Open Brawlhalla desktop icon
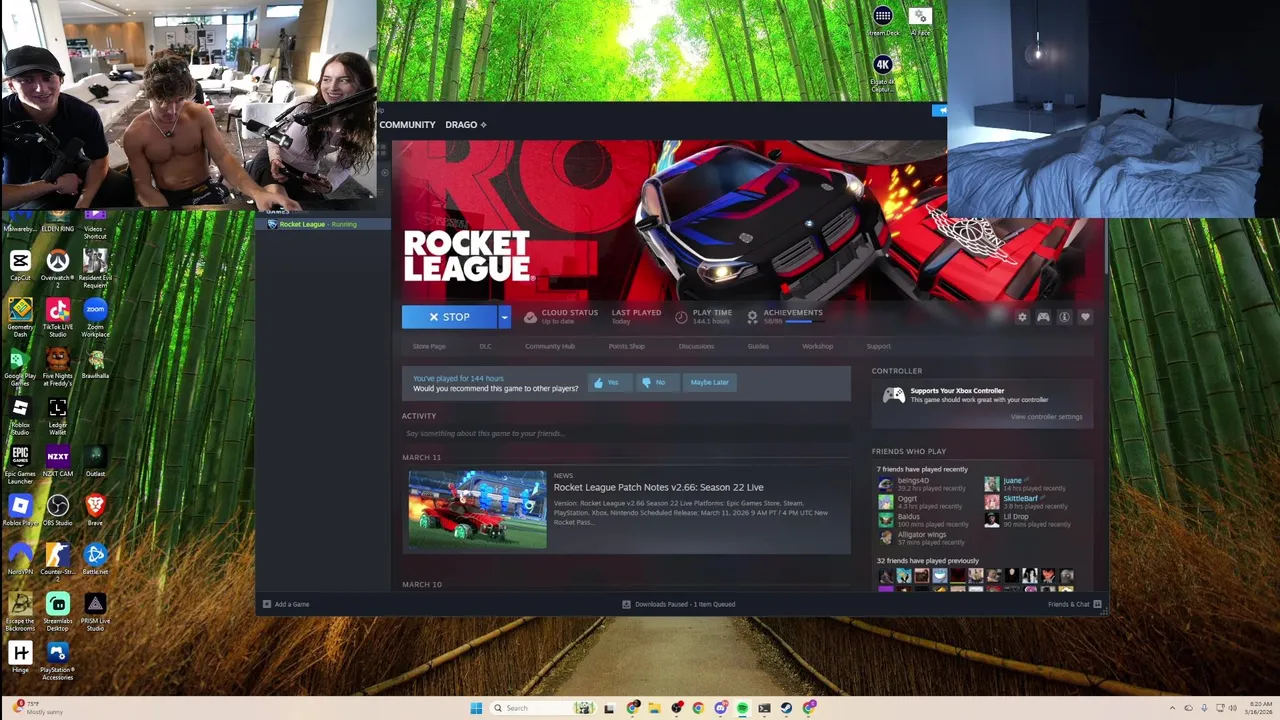This screenshot has width=1280, height=720. pos(95,363)
